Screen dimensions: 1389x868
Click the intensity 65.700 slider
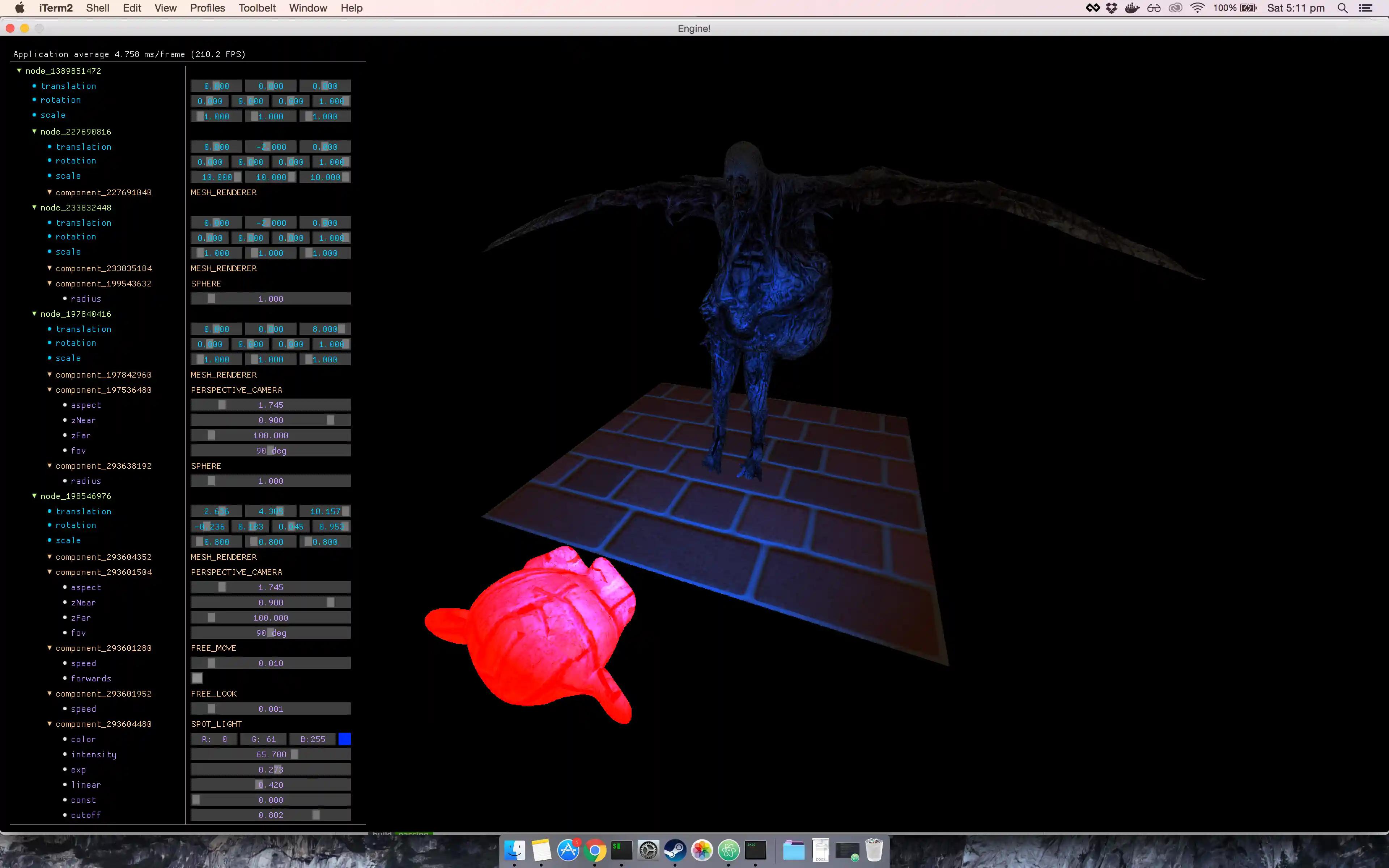[270, 754]
